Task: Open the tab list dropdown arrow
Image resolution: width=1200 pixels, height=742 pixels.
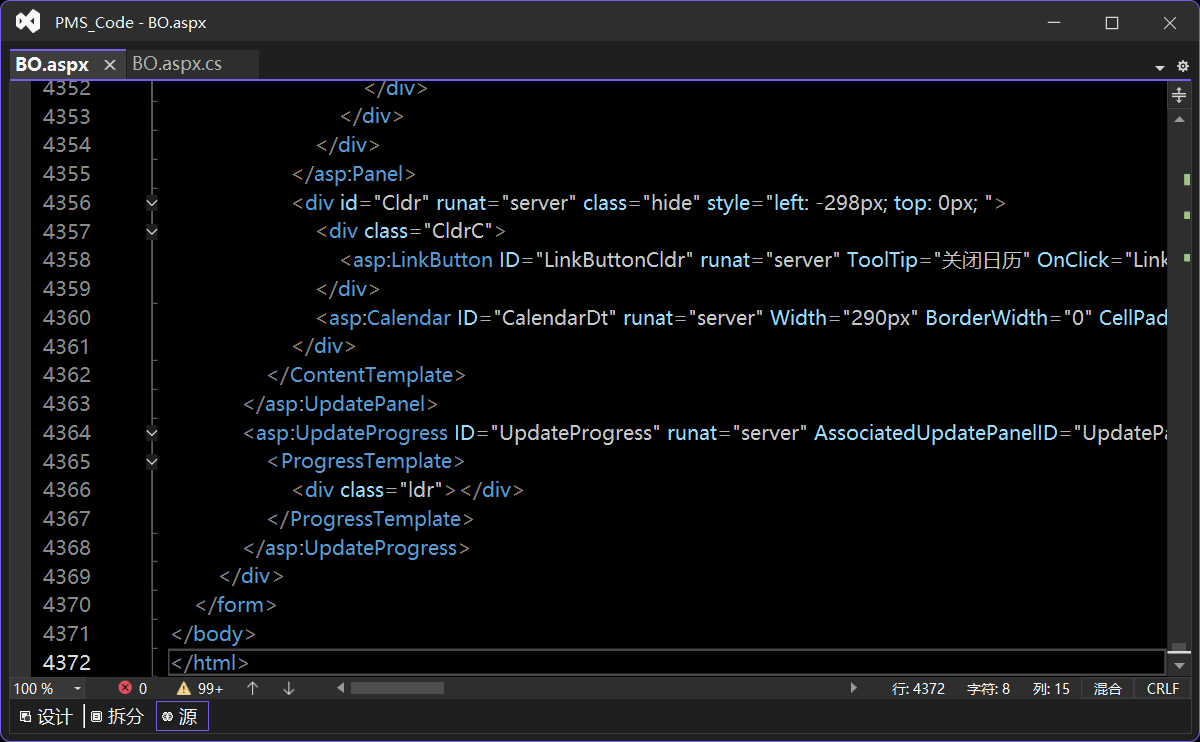Action: (x=1160, y=67)
